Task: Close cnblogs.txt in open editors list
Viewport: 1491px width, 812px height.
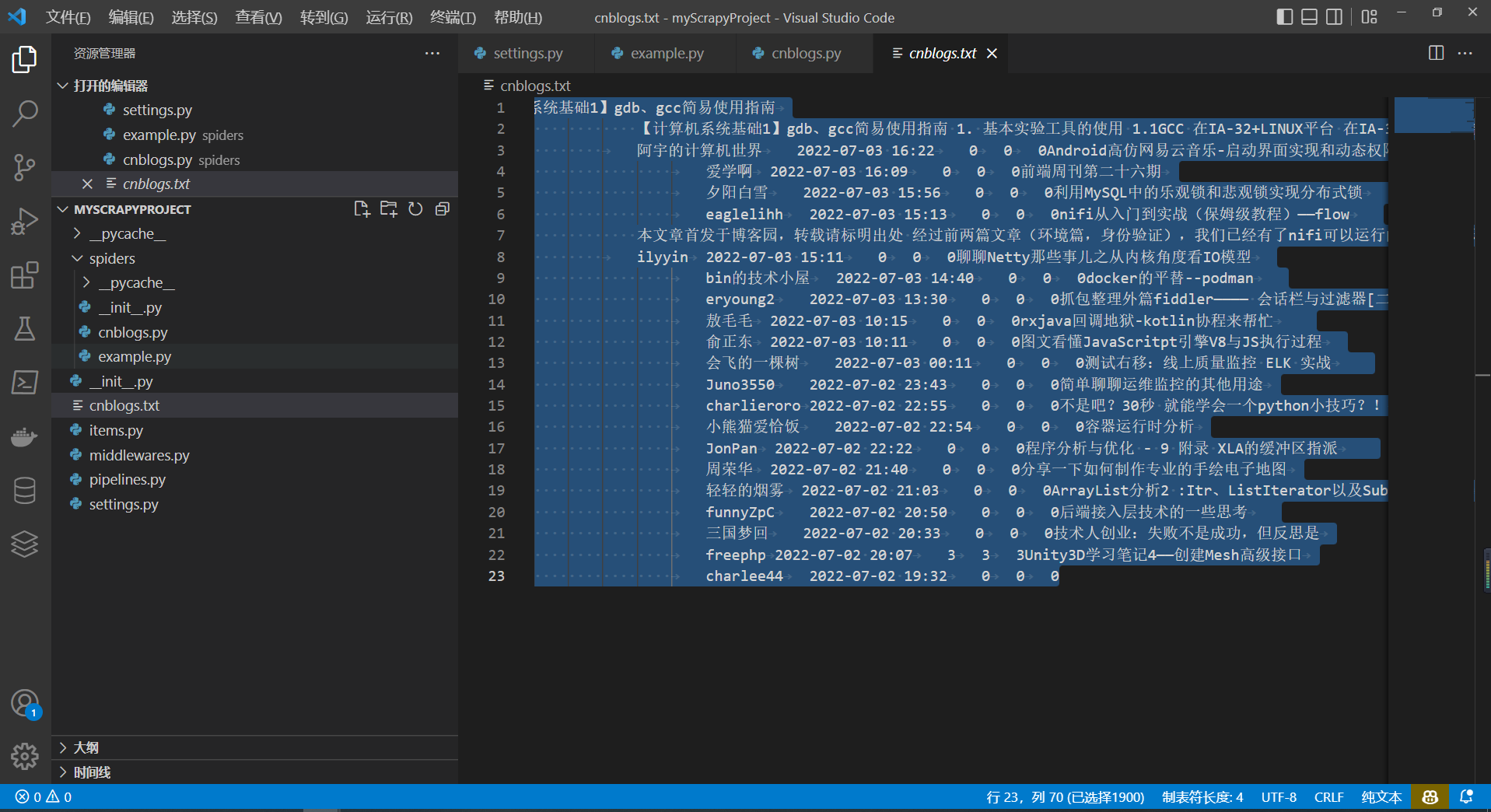Action: tap(87, 184)
